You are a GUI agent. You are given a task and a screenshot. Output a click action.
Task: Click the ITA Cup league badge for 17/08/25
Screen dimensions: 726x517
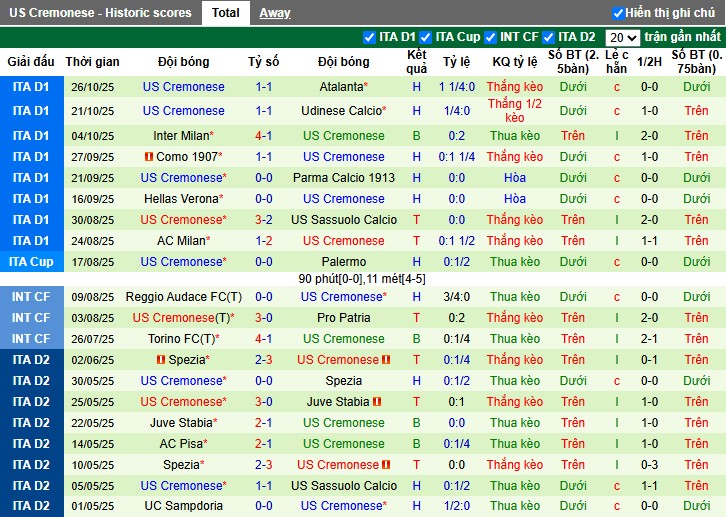(31, 262)
